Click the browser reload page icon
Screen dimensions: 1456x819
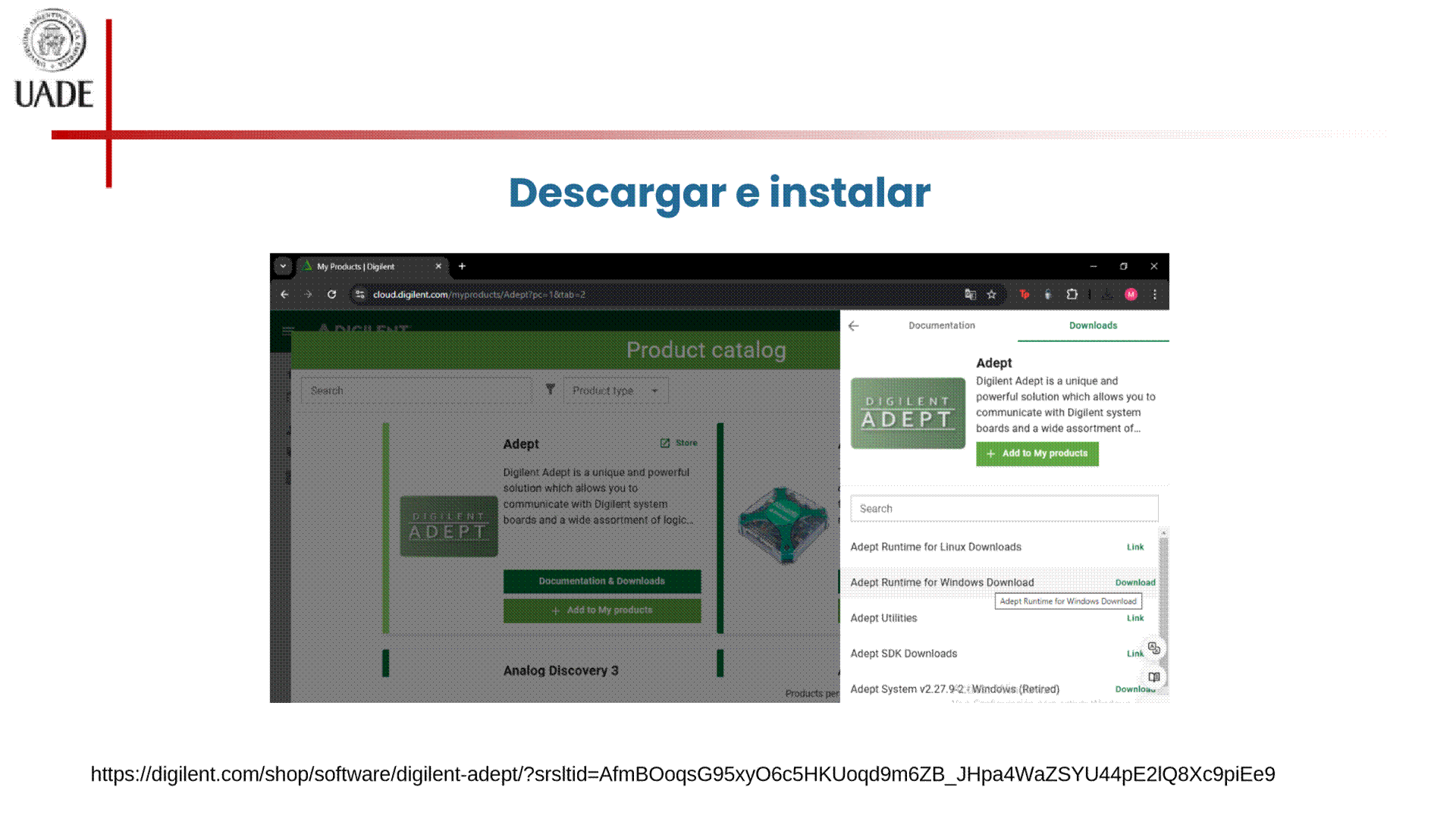[331, 294]
